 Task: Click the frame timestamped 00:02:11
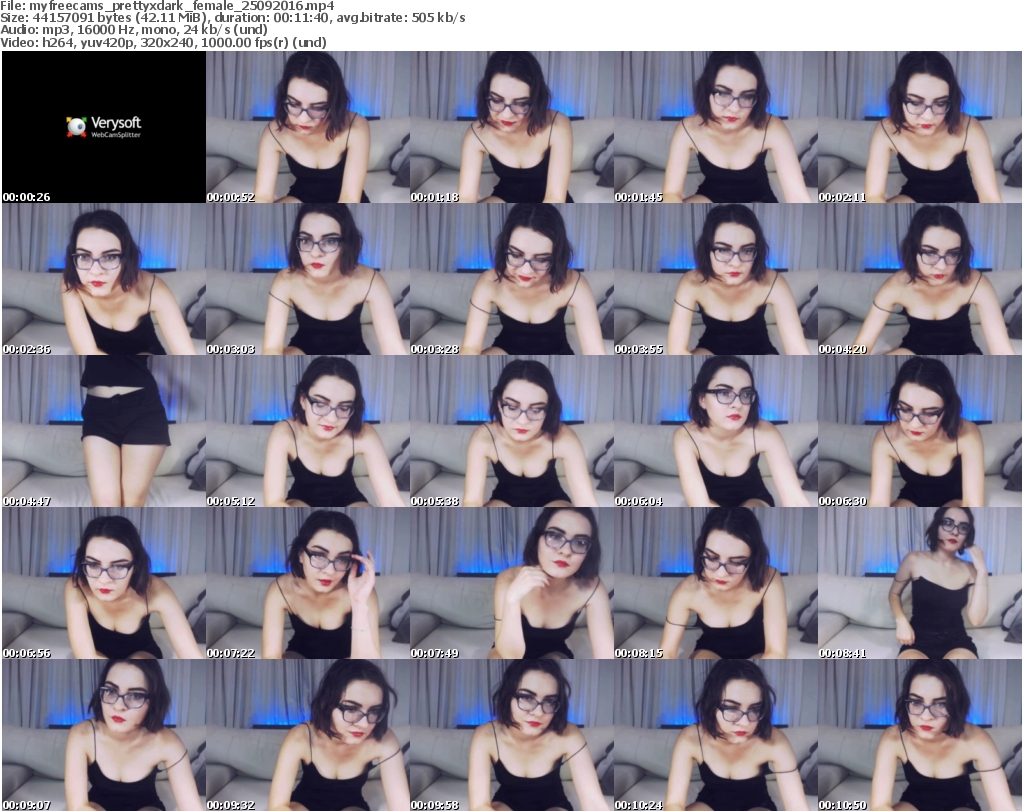pos(920,127)
